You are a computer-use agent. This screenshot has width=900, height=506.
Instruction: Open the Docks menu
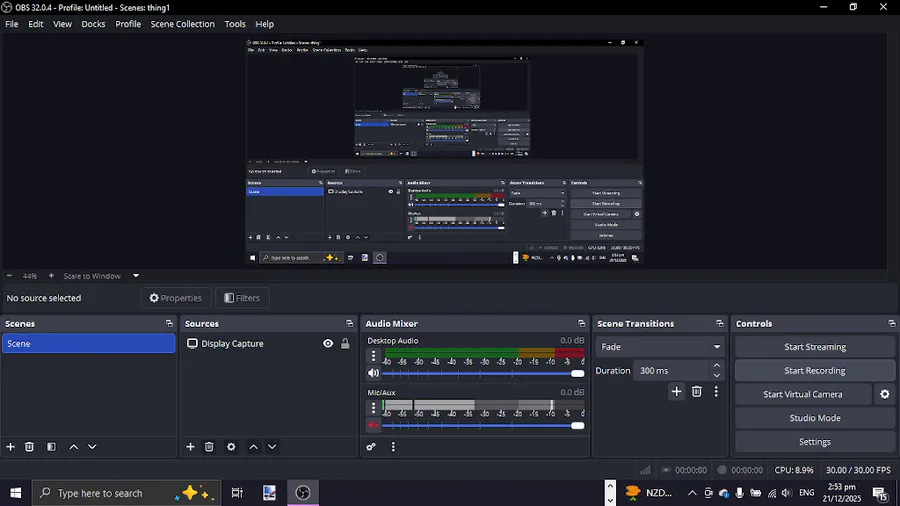(93, 24)
